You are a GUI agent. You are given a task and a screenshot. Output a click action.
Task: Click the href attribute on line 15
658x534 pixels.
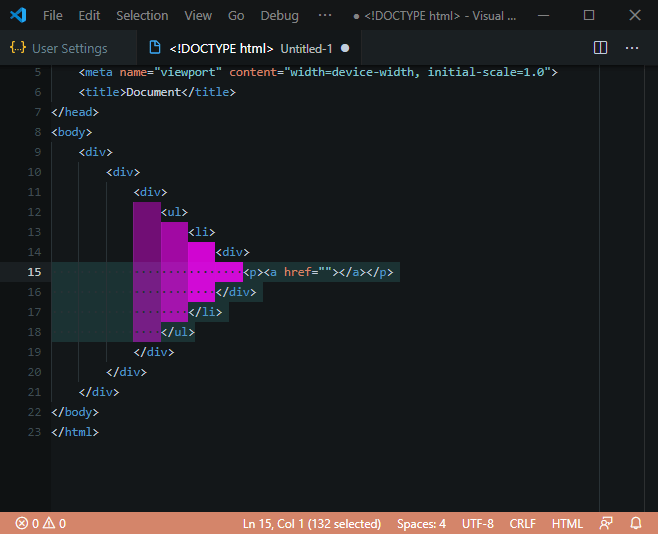point(298,272)
